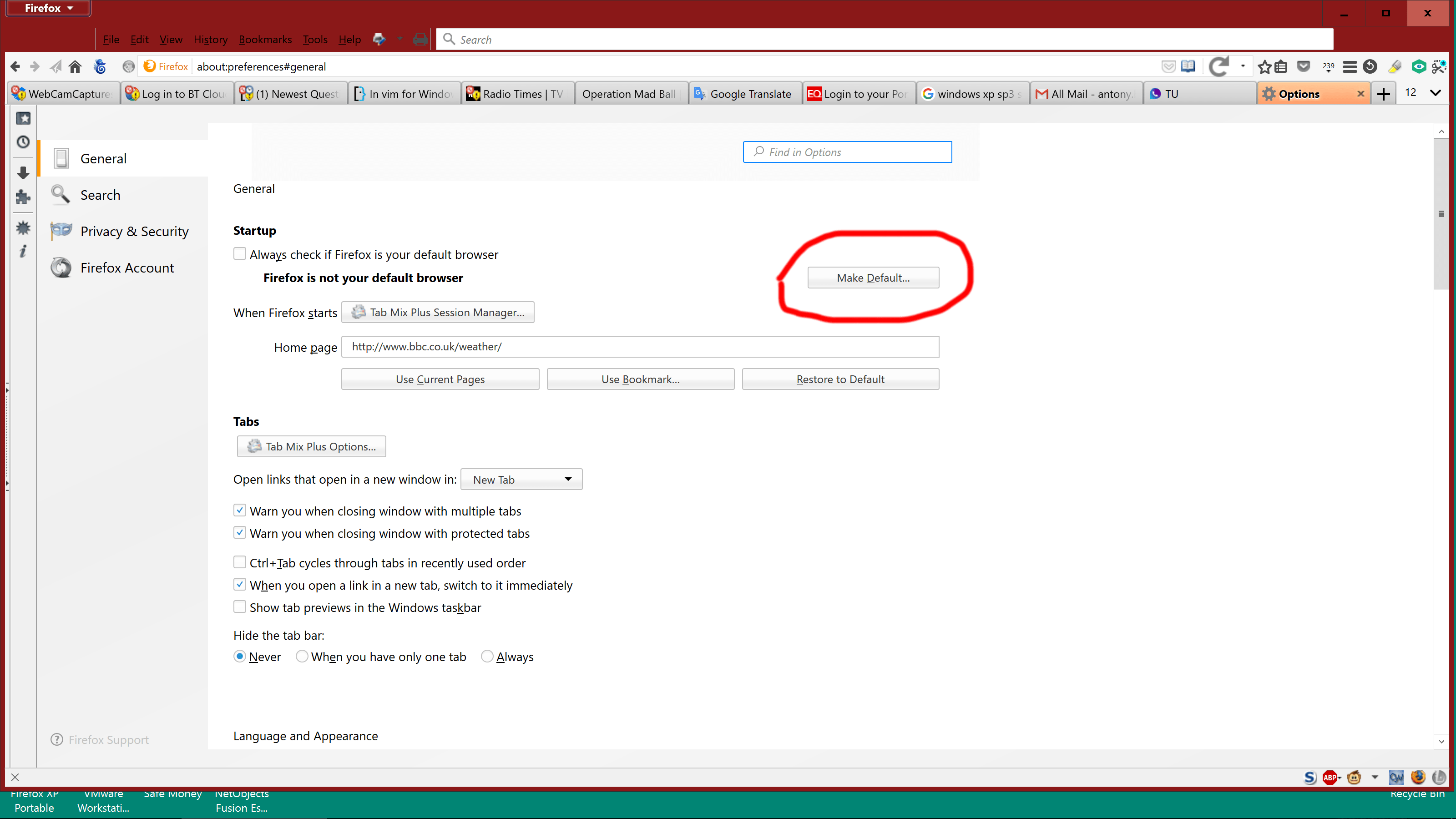This screenshot has height=819, width=1456.
Task: Click the Home button in the navigation bar
Action: point(75,67)
